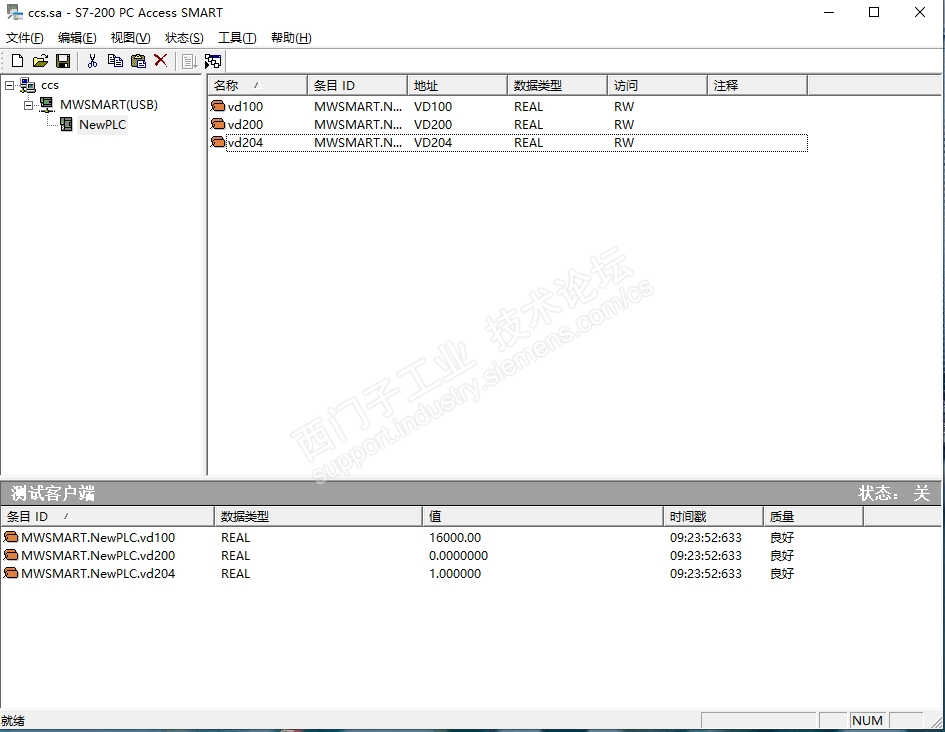
Task: Sort items by 条目 ID column in upper list
Action: click(x=357, y=86)
